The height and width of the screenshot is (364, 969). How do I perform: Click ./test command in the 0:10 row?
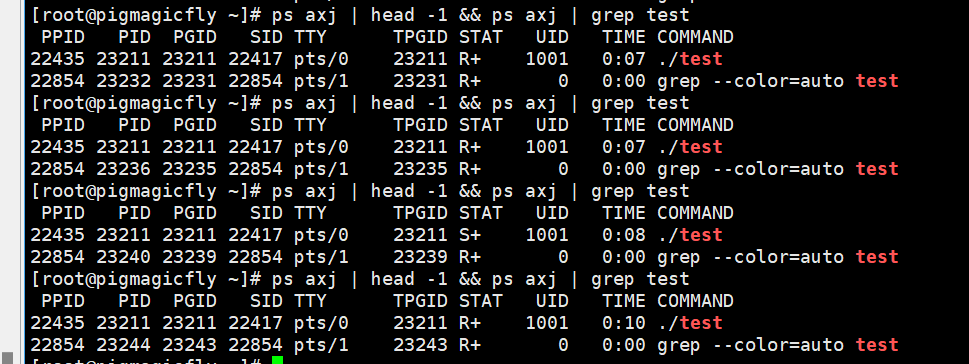coord(690,323)
